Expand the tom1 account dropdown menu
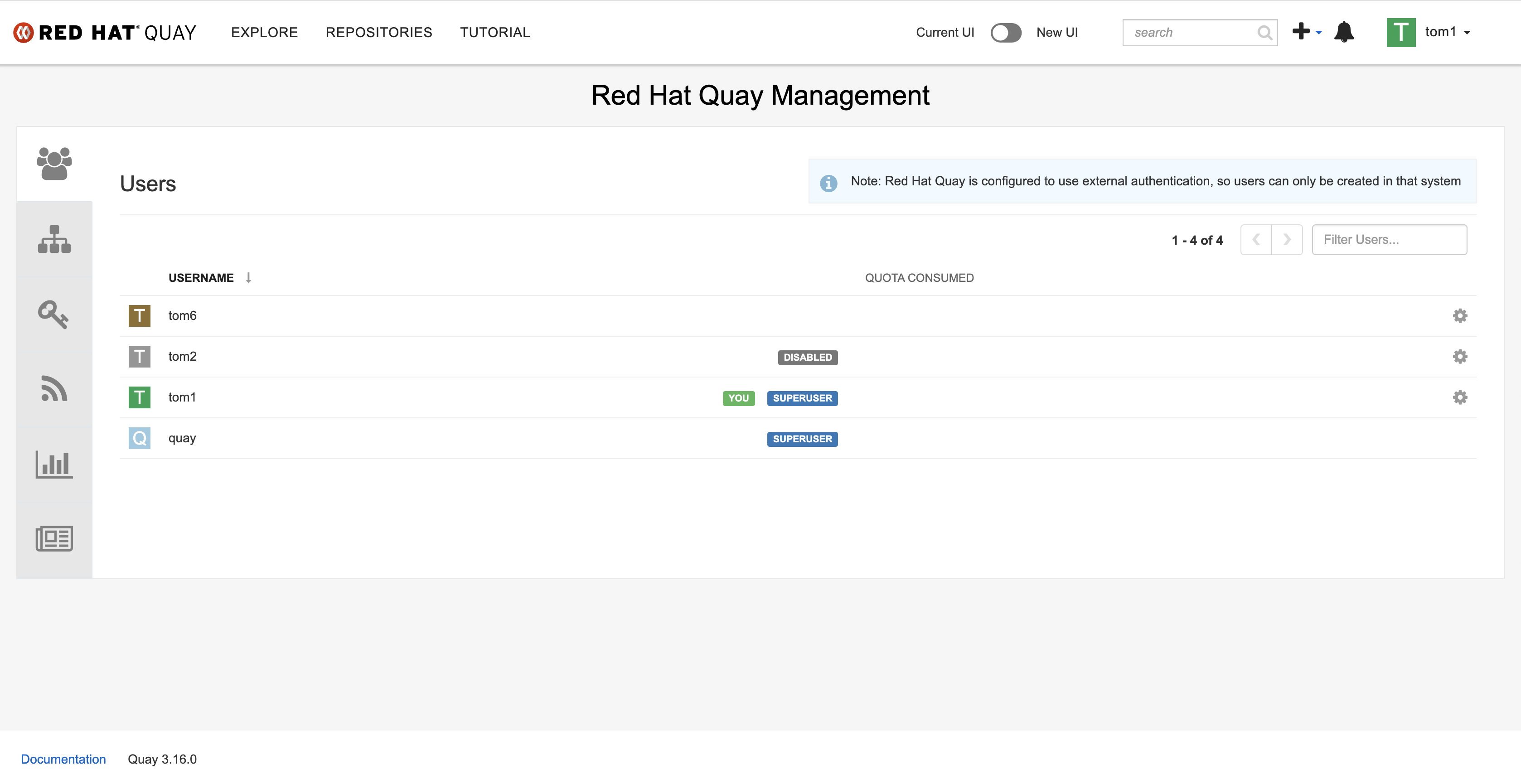1521x784 pixels. pyautogui.click(x=1447, y=32)
